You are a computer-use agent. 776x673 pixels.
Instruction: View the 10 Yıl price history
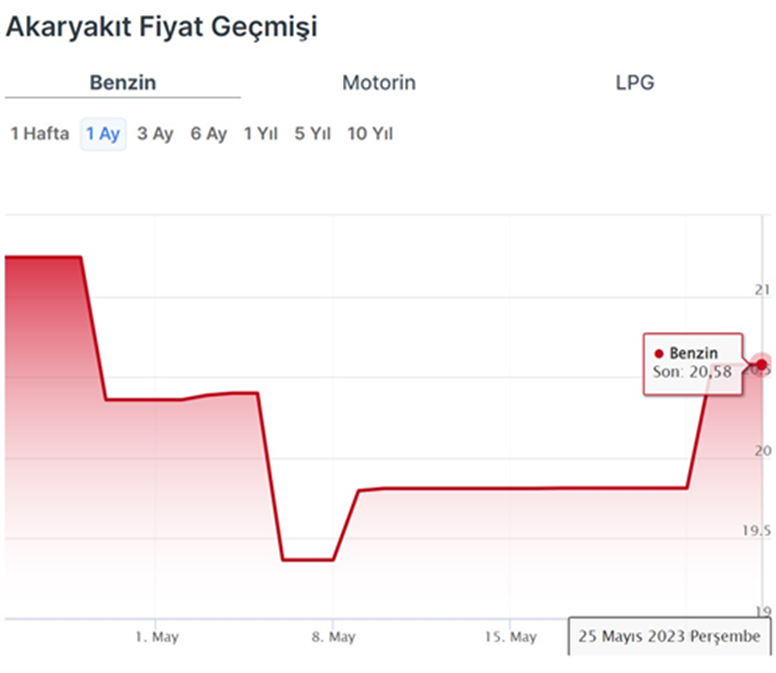point(370,134)
